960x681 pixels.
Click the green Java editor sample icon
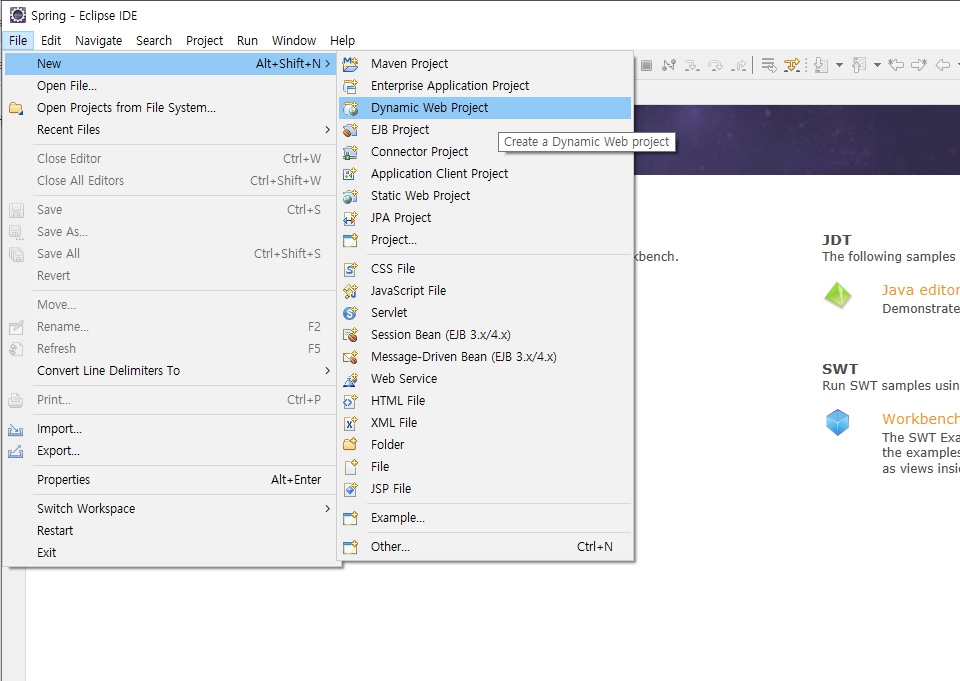click(838, 296)
